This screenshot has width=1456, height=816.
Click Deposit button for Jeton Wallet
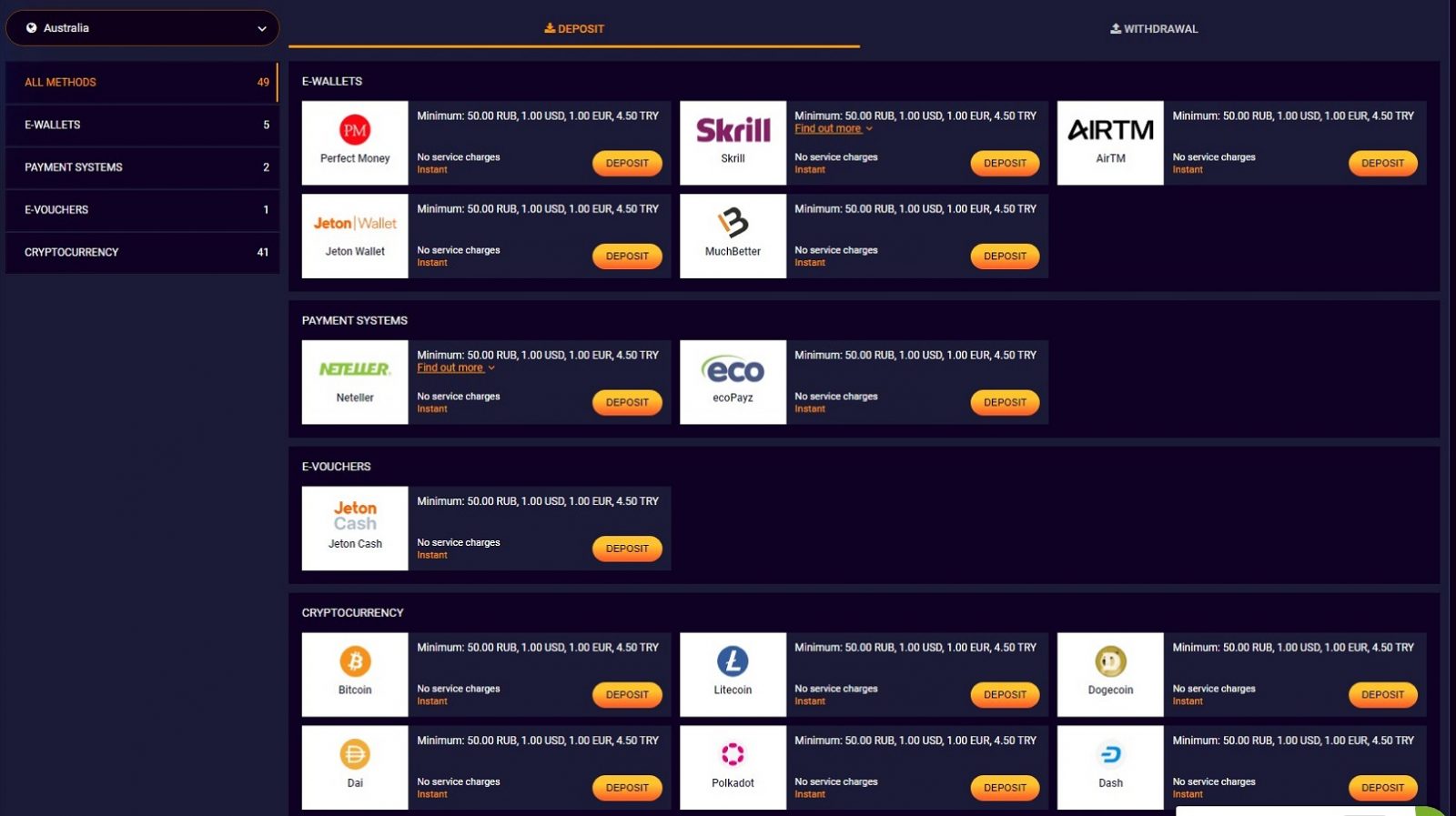coord(627,257)
